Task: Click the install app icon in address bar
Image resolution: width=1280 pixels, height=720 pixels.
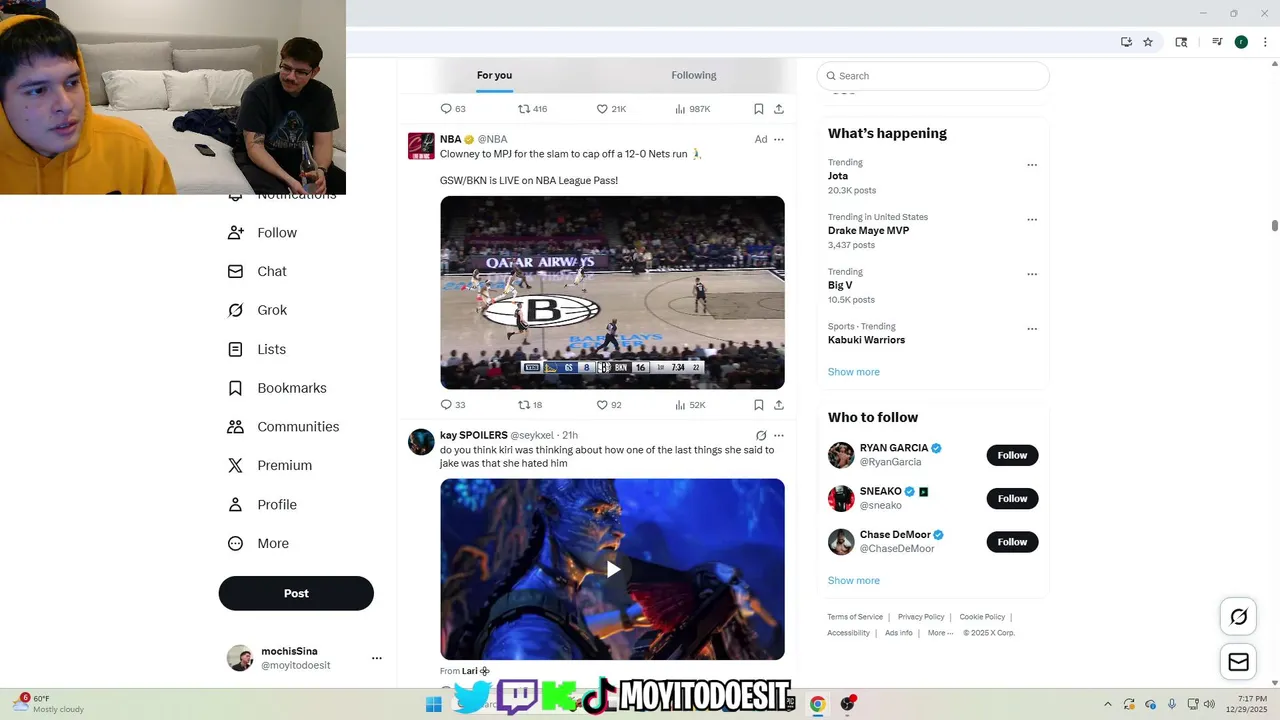Action: click(x=1126, y=42)
